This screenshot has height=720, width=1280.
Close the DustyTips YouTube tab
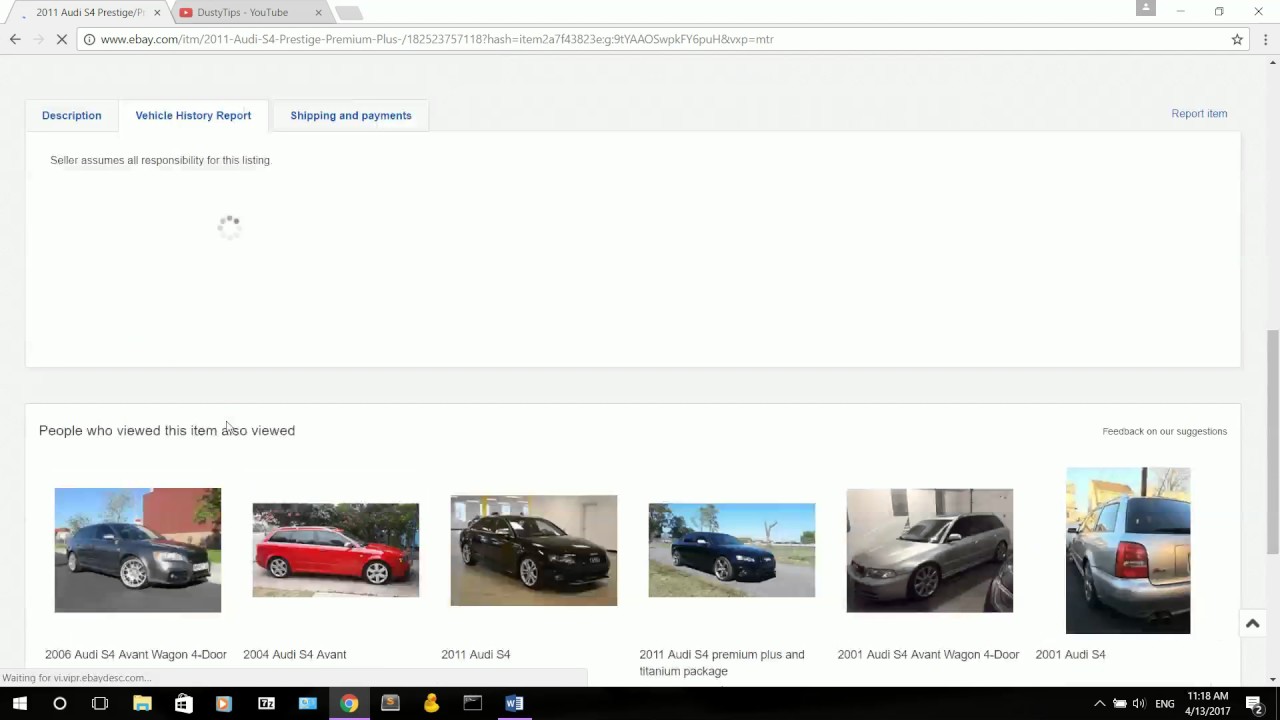tap(318, 12)
